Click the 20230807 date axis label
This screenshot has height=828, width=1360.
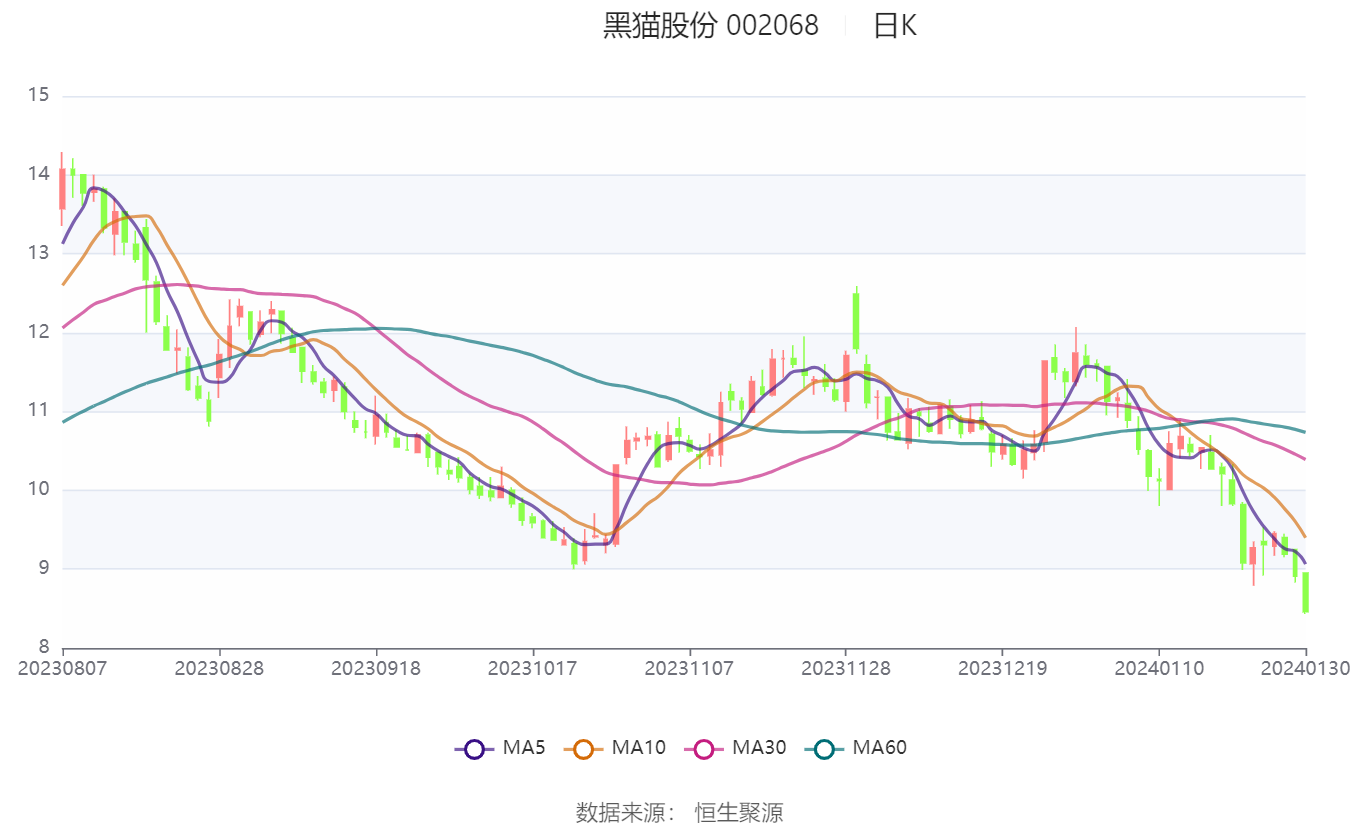tap(63, 668)
